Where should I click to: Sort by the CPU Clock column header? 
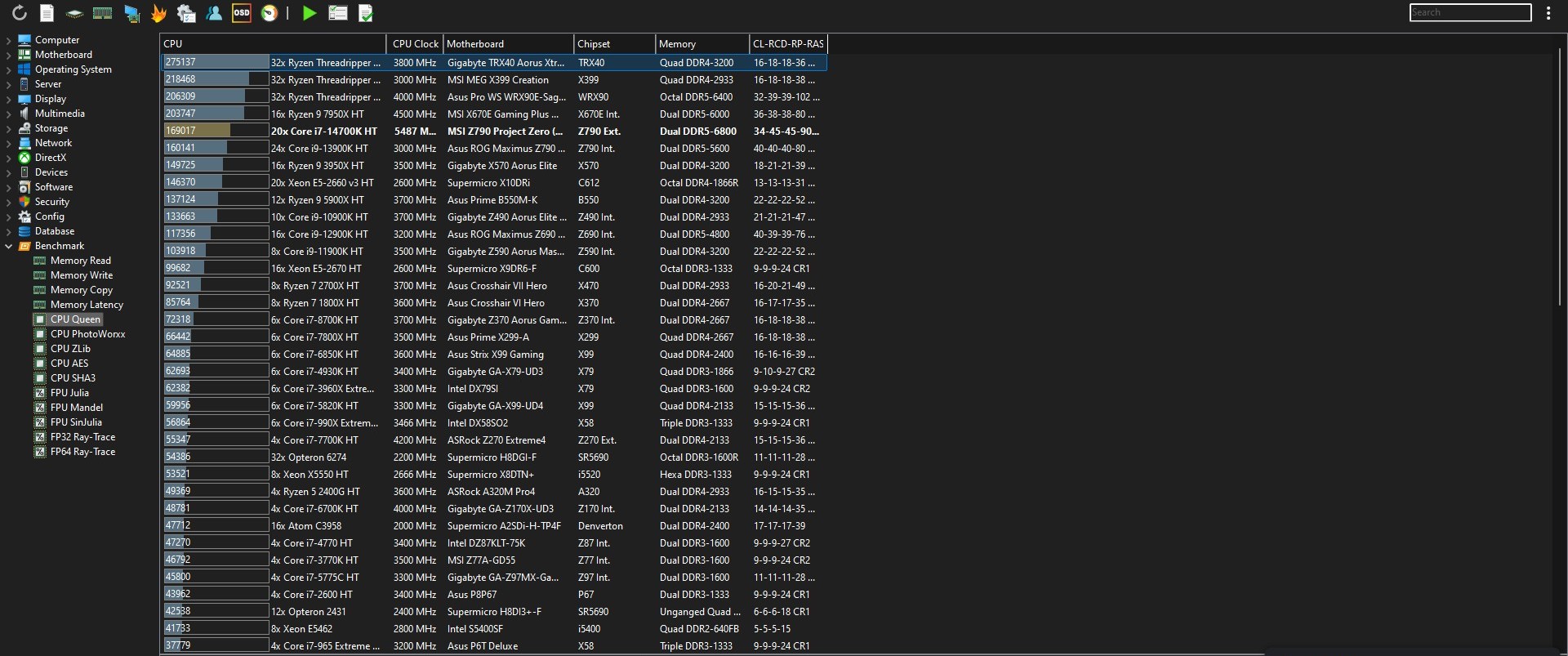coord(415,44)
